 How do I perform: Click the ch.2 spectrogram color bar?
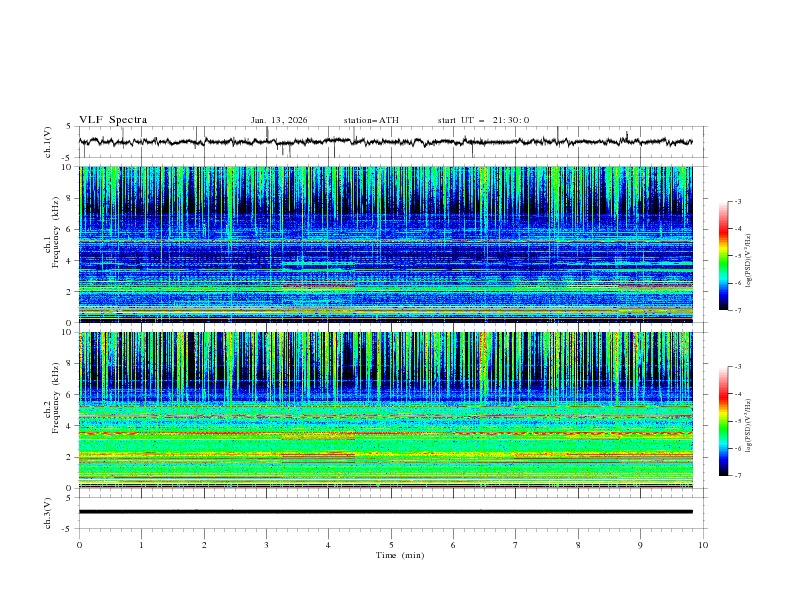723,421
